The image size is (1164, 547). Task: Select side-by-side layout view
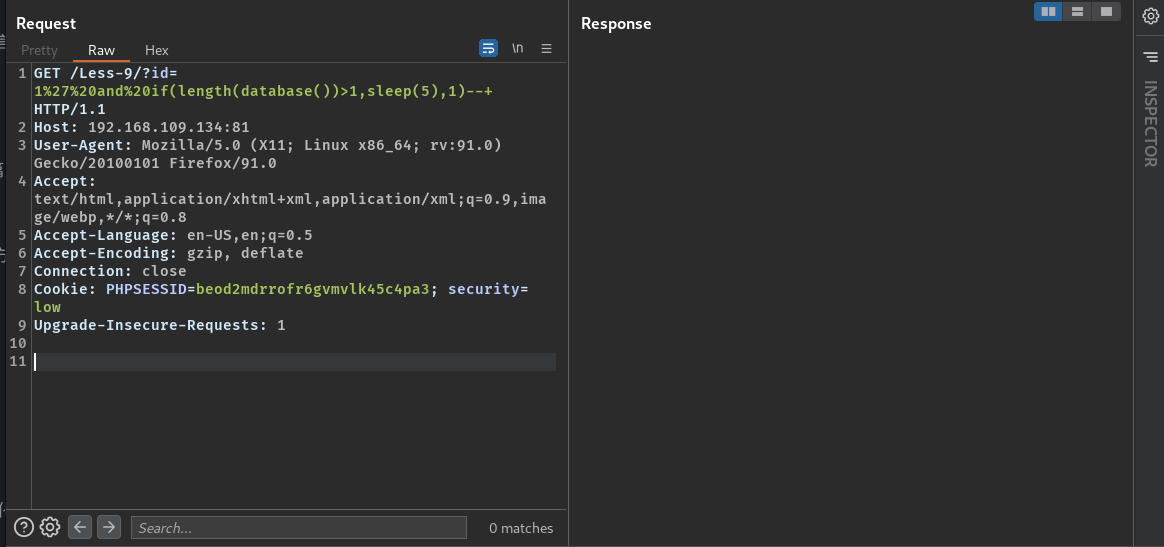pos(1048,11)
